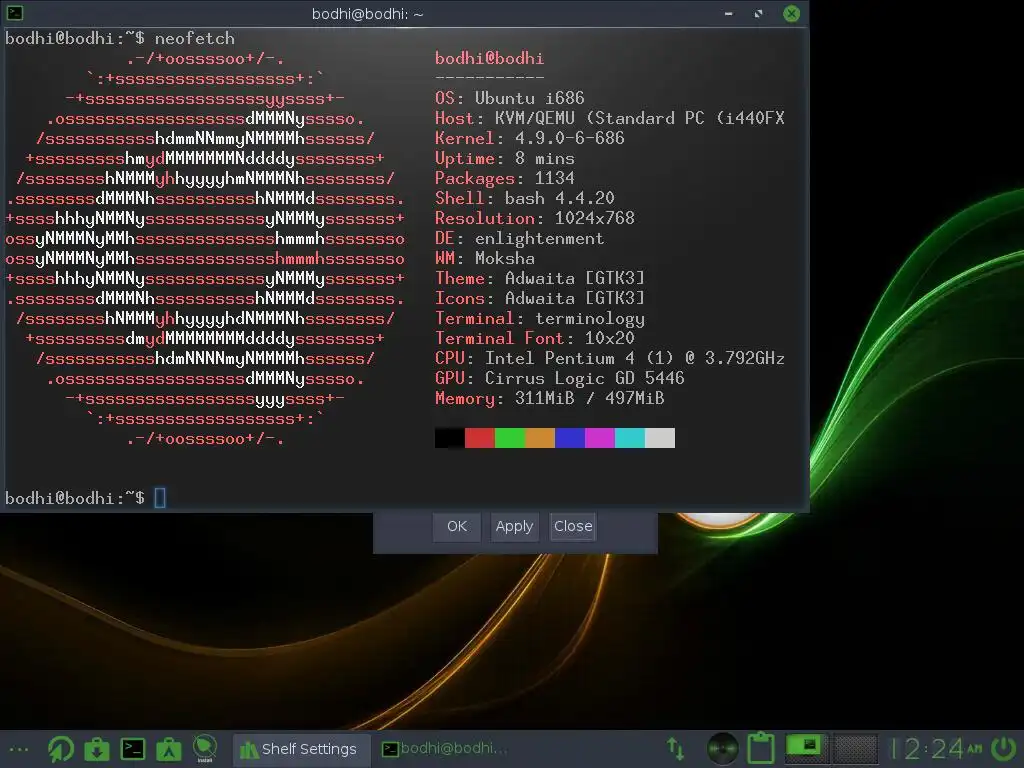Click the "CPU: Intel Pentium 4" line
1024x768 pixels.
[x=610, y=358]
